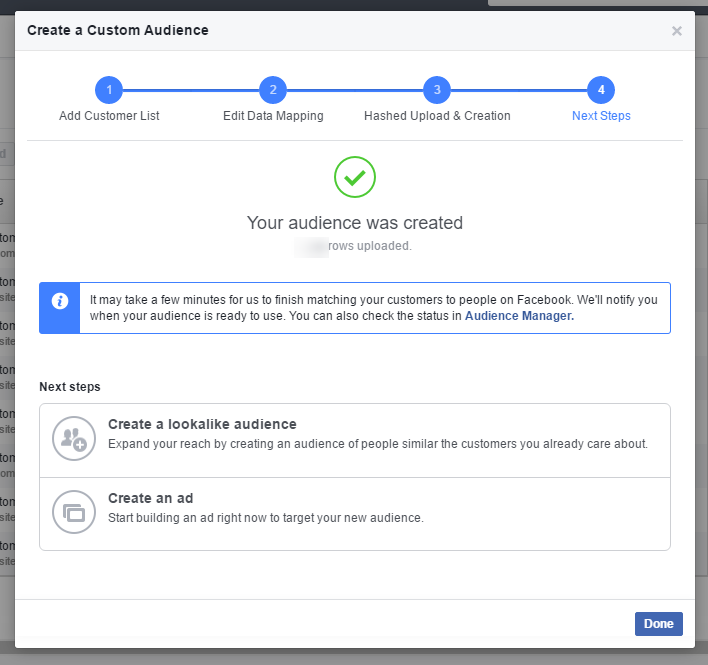Click the step 1 circle in progress bar

109,91
